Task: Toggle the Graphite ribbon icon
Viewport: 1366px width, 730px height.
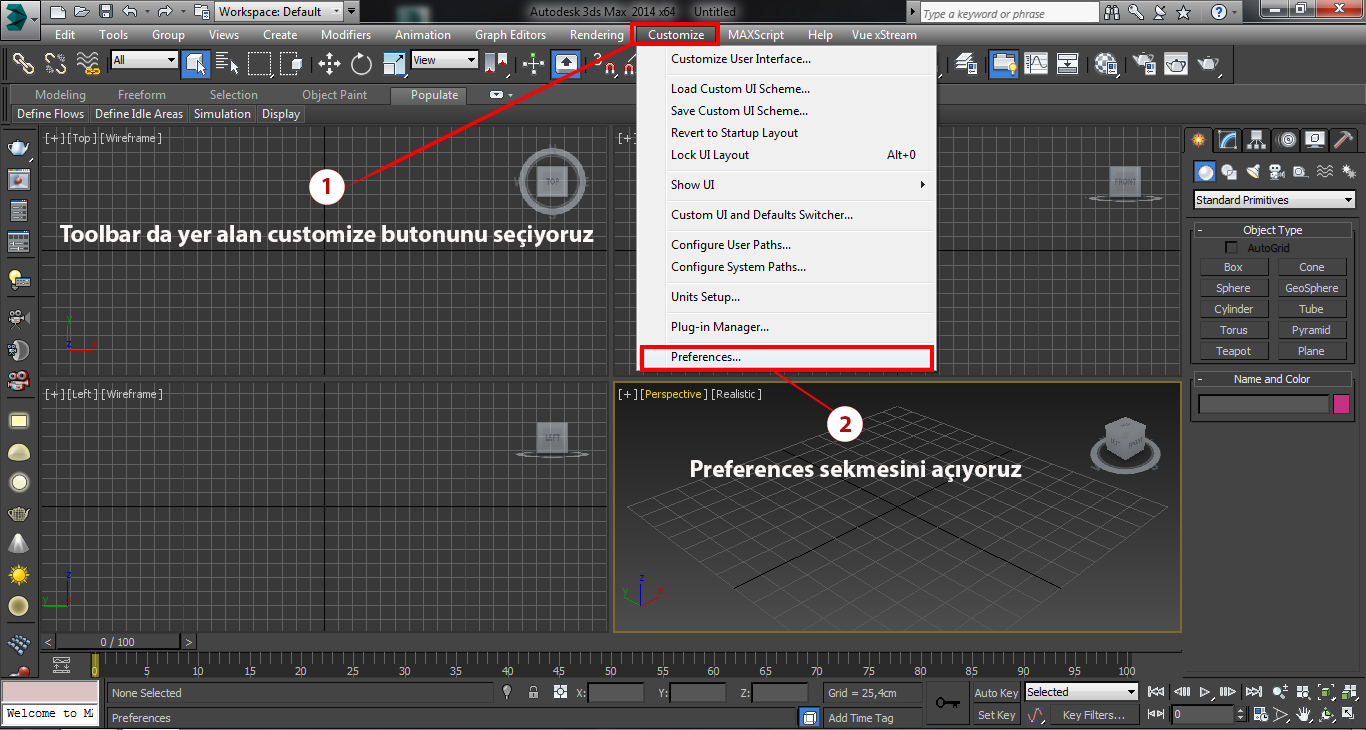Action: pyautogui.click(x=1003, y=63)
